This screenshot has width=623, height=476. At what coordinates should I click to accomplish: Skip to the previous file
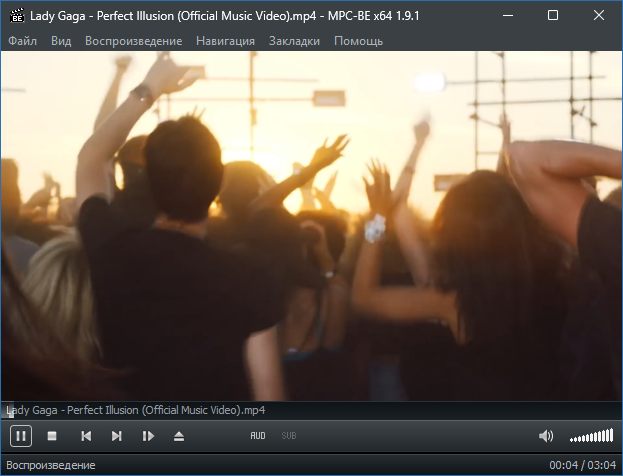coord(86,436)
